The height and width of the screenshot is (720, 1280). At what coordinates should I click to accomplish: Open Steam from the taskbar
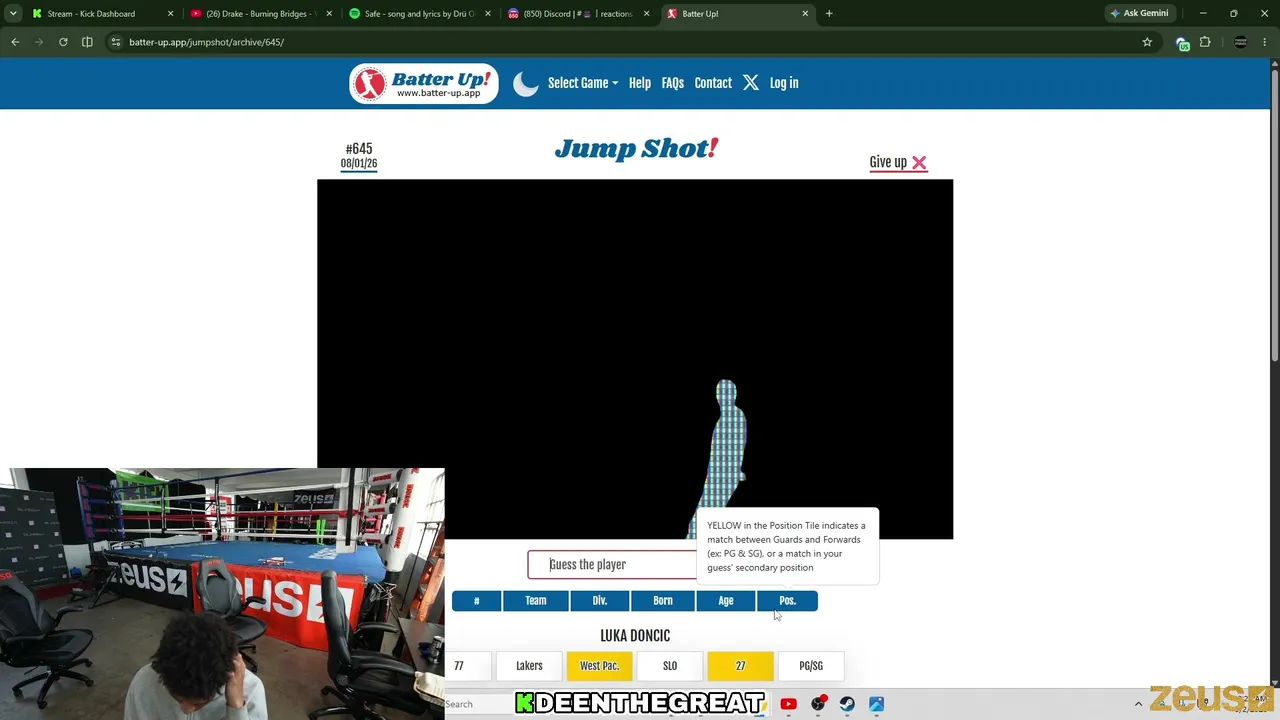847,705
